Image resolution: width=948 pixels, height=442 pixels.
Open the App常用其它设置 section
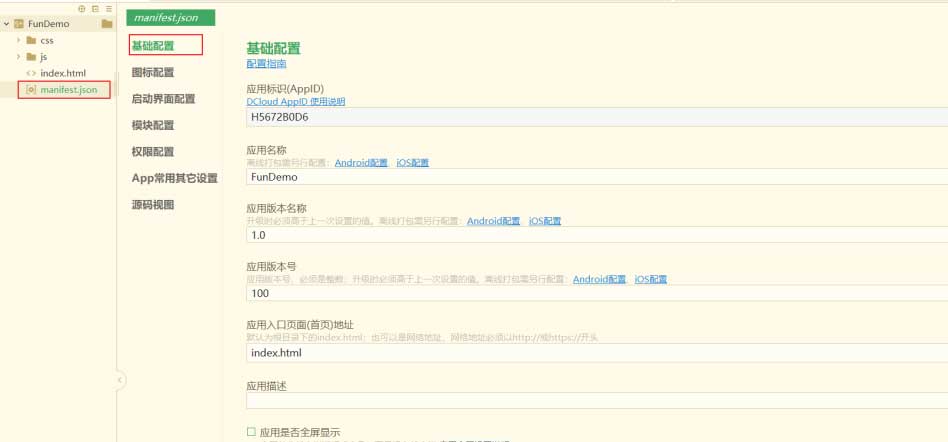tap(175, 178)
